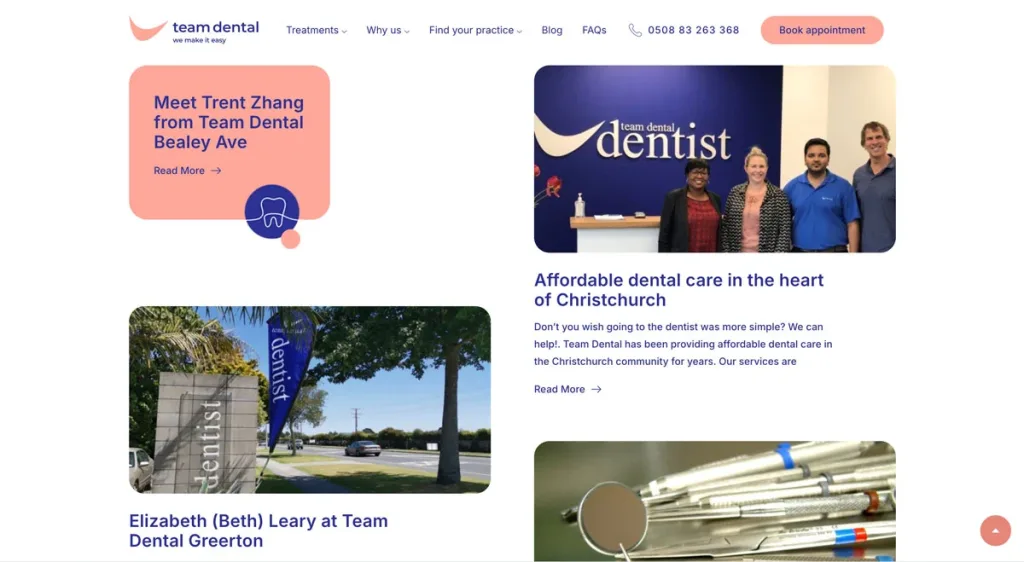Click the 'we make it easy' tagline
Screen dimensions: 1024x562
coord(199,40)
